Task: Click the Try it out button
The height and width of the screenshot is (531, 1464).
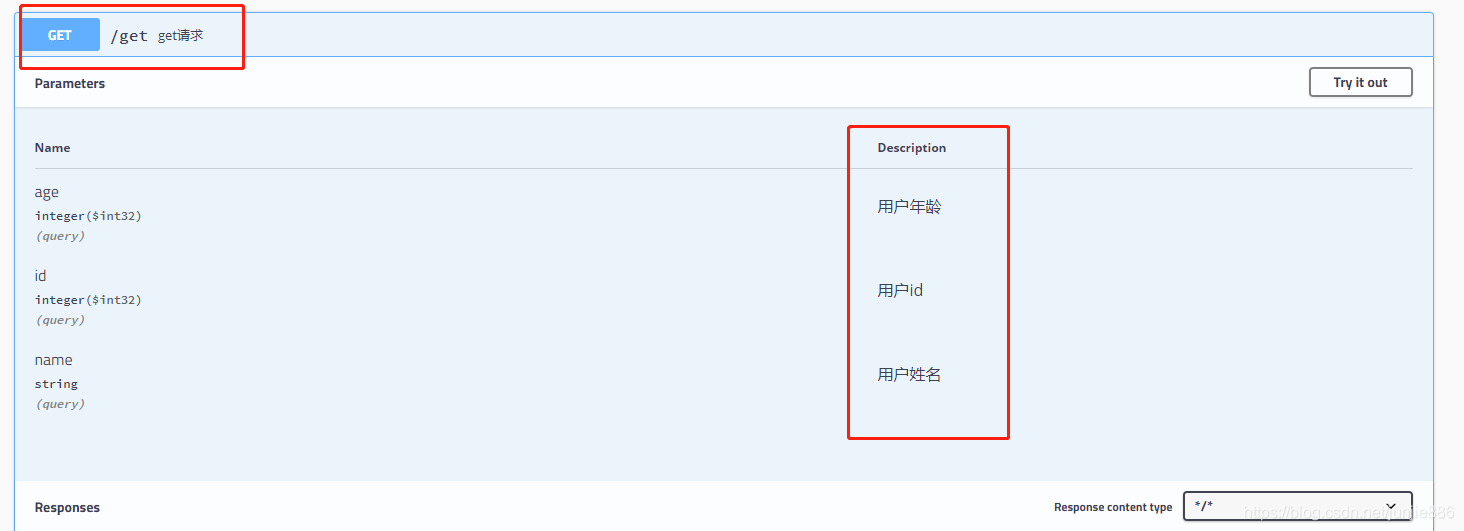Action: (1360, 82)
